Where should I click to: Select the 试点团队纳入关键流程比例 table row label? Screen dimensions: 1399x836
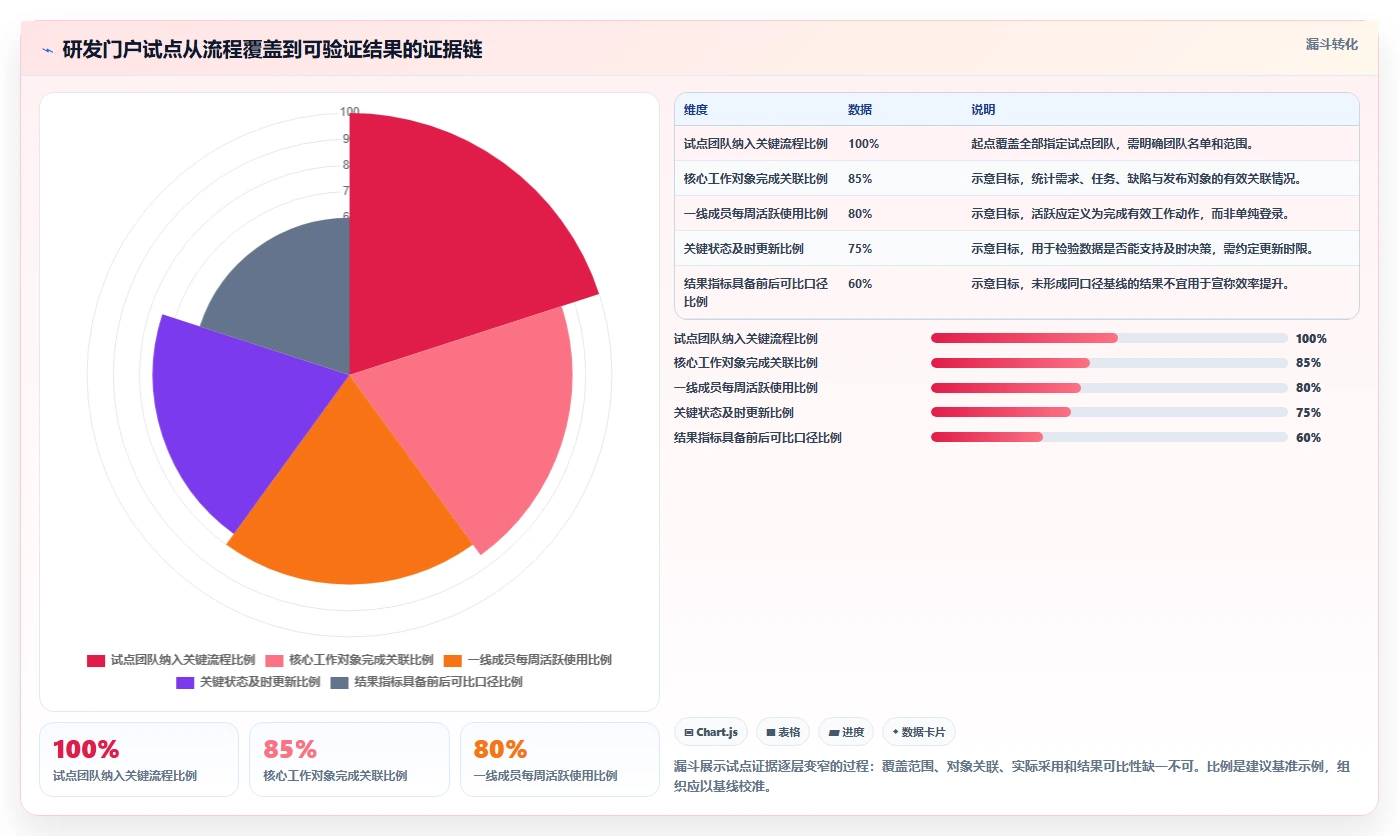click(x=756, y=144)
